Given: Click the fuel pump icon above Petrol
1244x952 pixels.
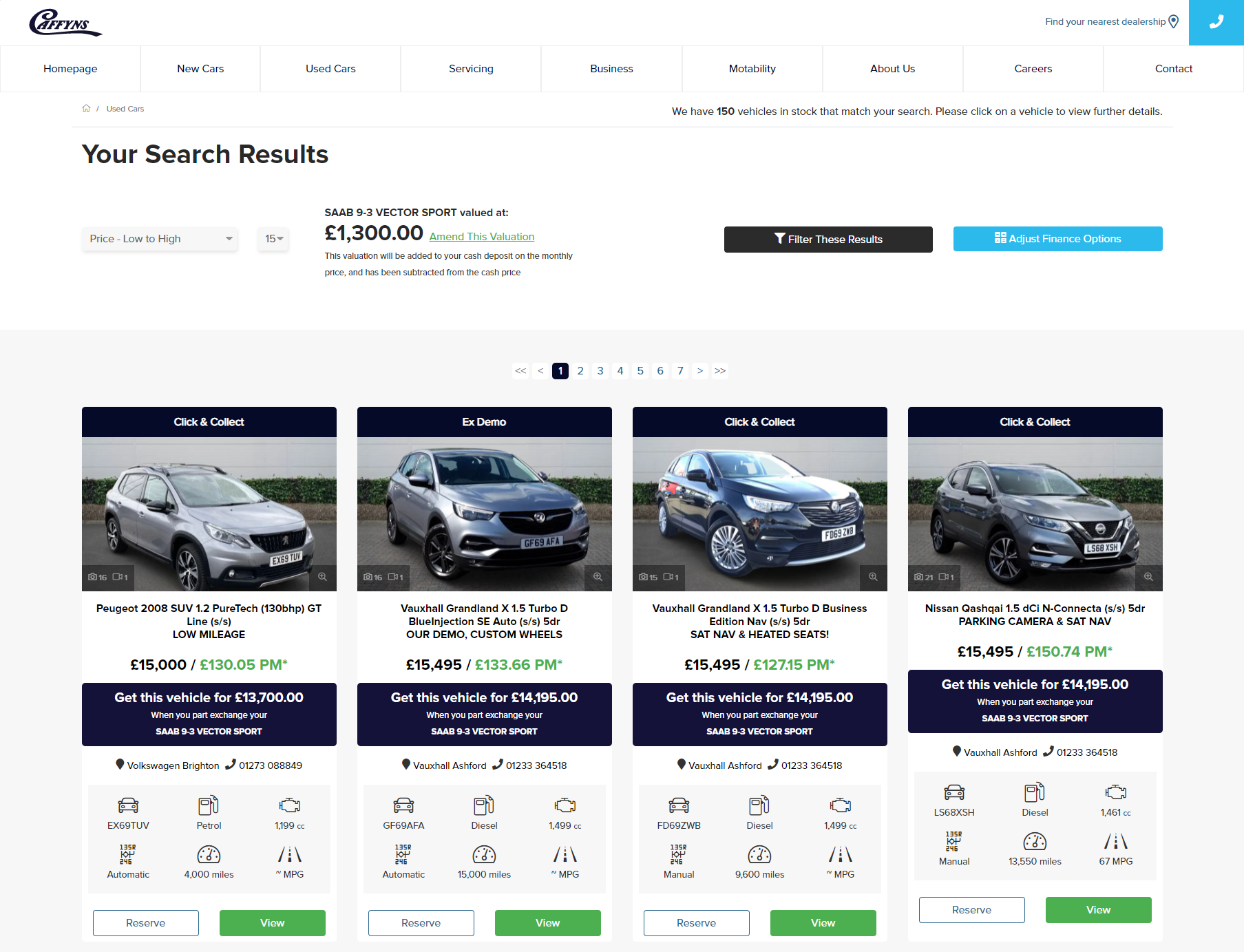Looking at the screenshot, I should click(x=209, y=805).
